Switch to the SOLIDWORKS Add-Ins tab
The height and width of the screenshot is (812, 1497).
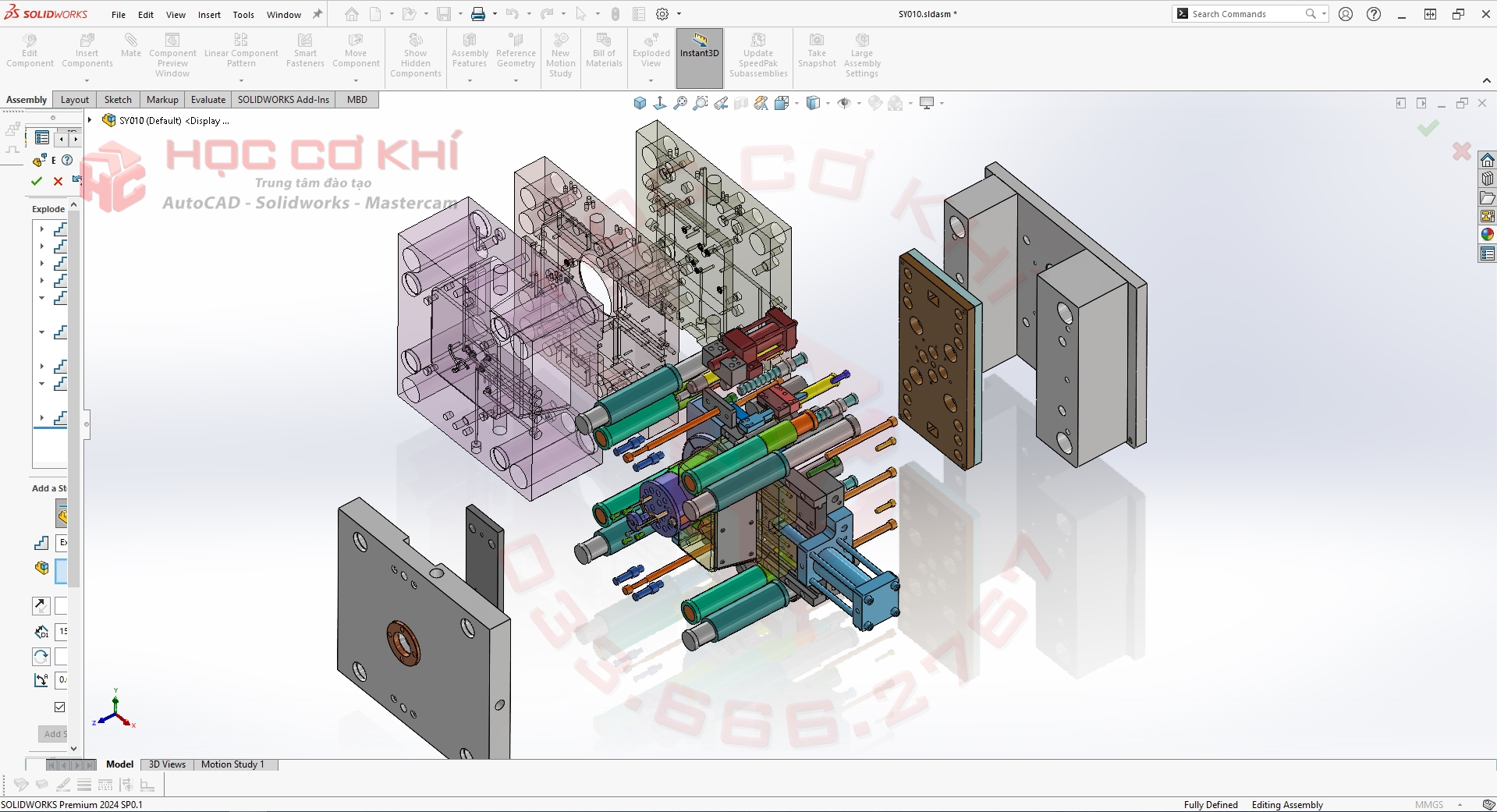283,100
